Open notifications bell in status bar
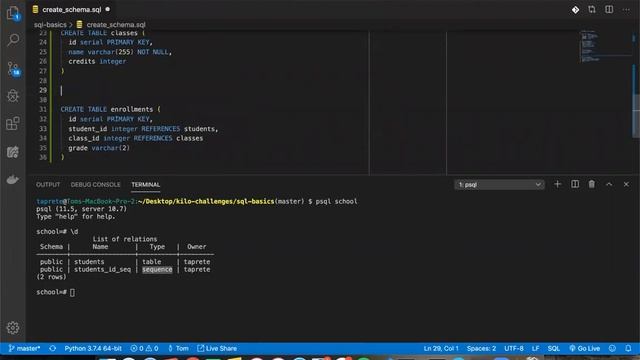Viewport: 640px width, 360px height. [628, 349]
